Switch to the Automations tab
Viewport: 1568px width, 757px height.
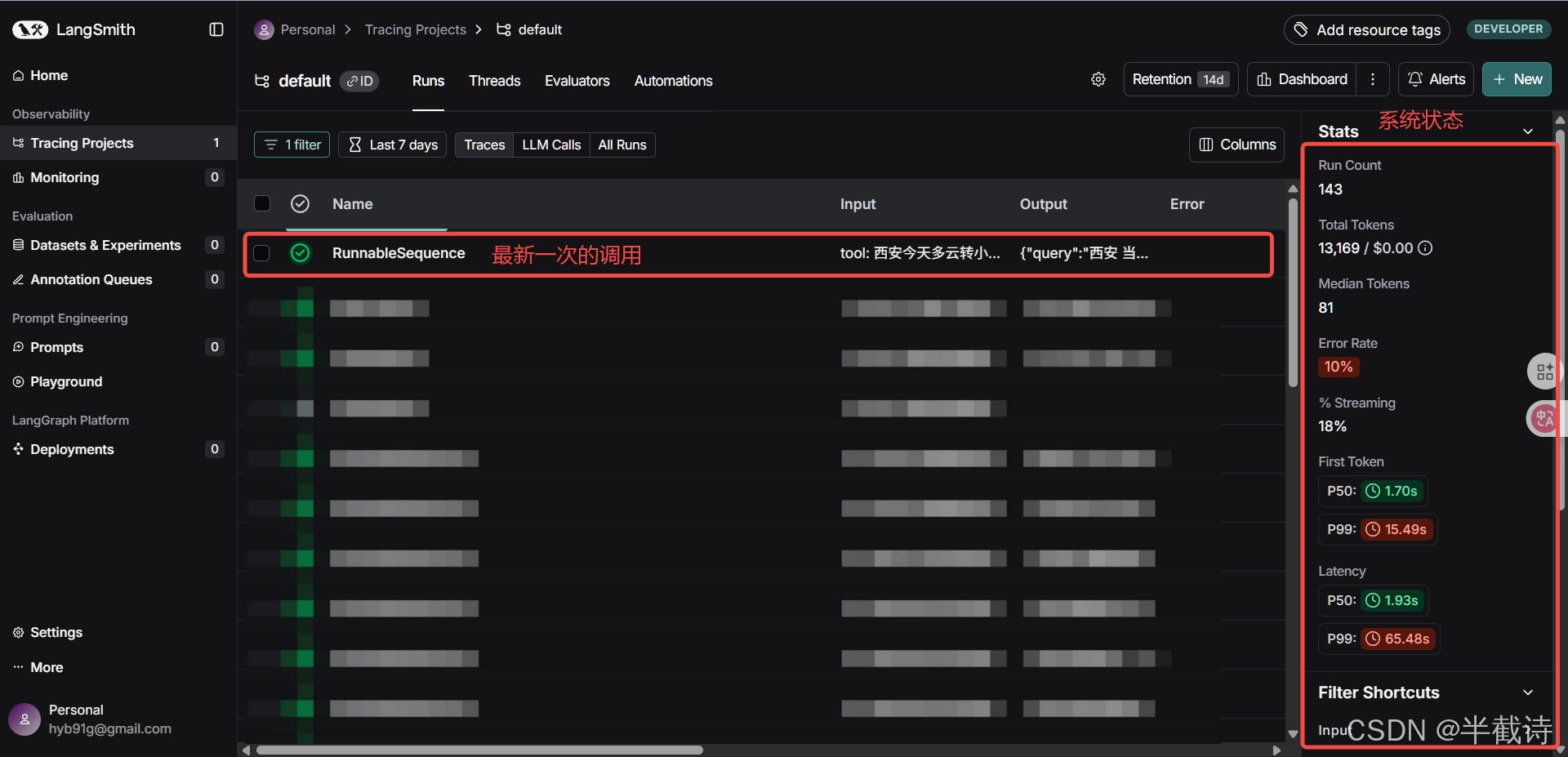[674, 81]
